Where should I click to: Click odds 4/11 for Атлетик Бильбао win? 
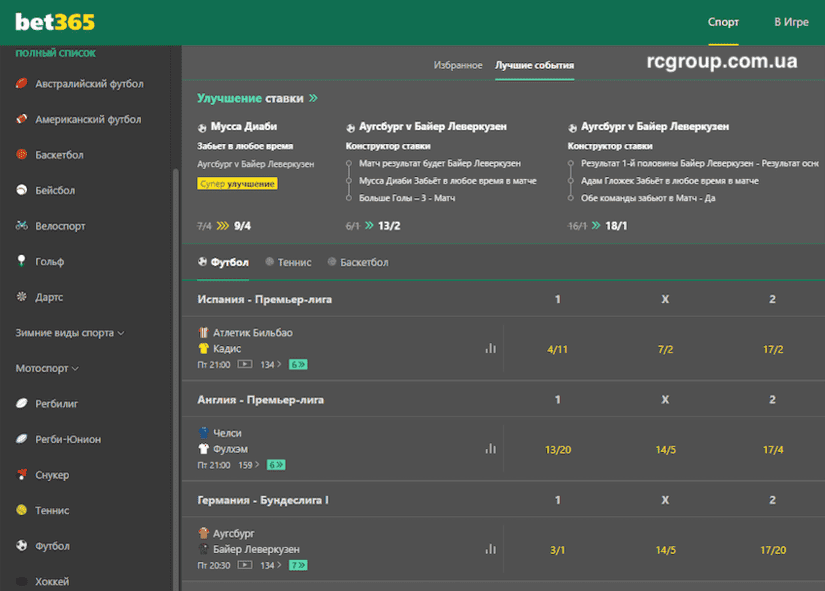click(557, 349)
